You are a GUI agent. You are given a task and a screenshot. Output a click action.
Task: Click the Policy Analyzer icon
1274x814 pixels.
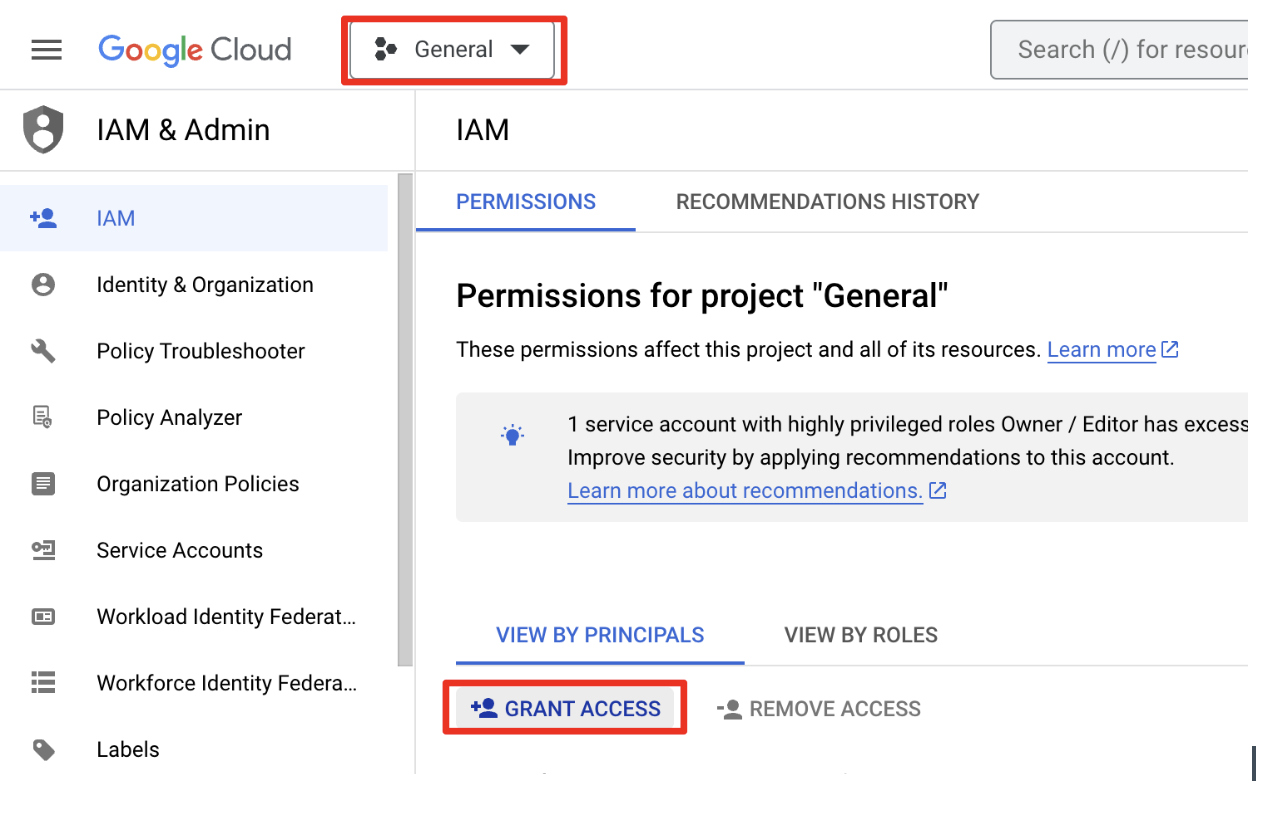(x=43, y=417)
